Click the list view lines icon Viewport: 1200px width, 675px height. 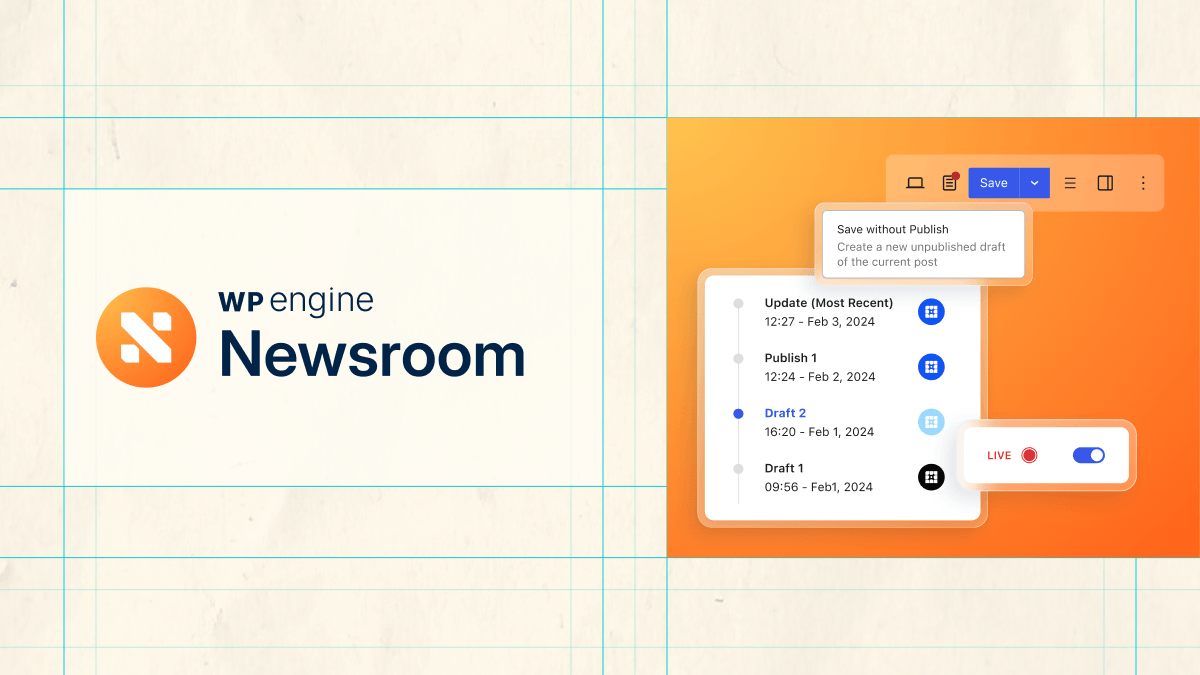coord(1069,183)
